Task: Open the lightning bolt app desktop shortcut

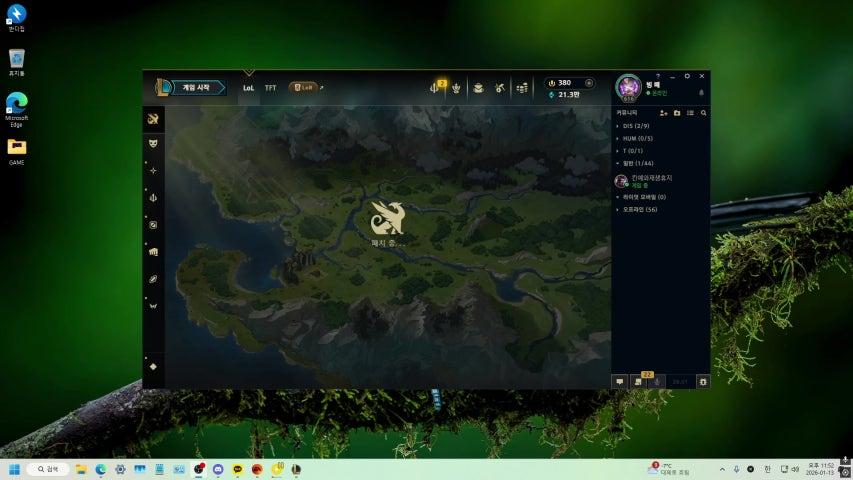Action: pyautogui.click(x=16, y=17)
